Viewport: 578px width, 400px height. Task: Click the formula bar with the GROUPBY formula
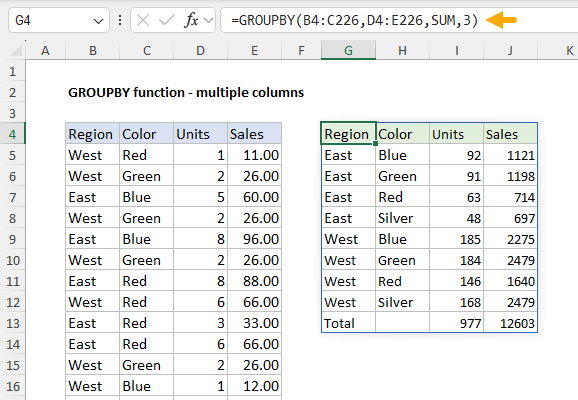coord(399,20)
